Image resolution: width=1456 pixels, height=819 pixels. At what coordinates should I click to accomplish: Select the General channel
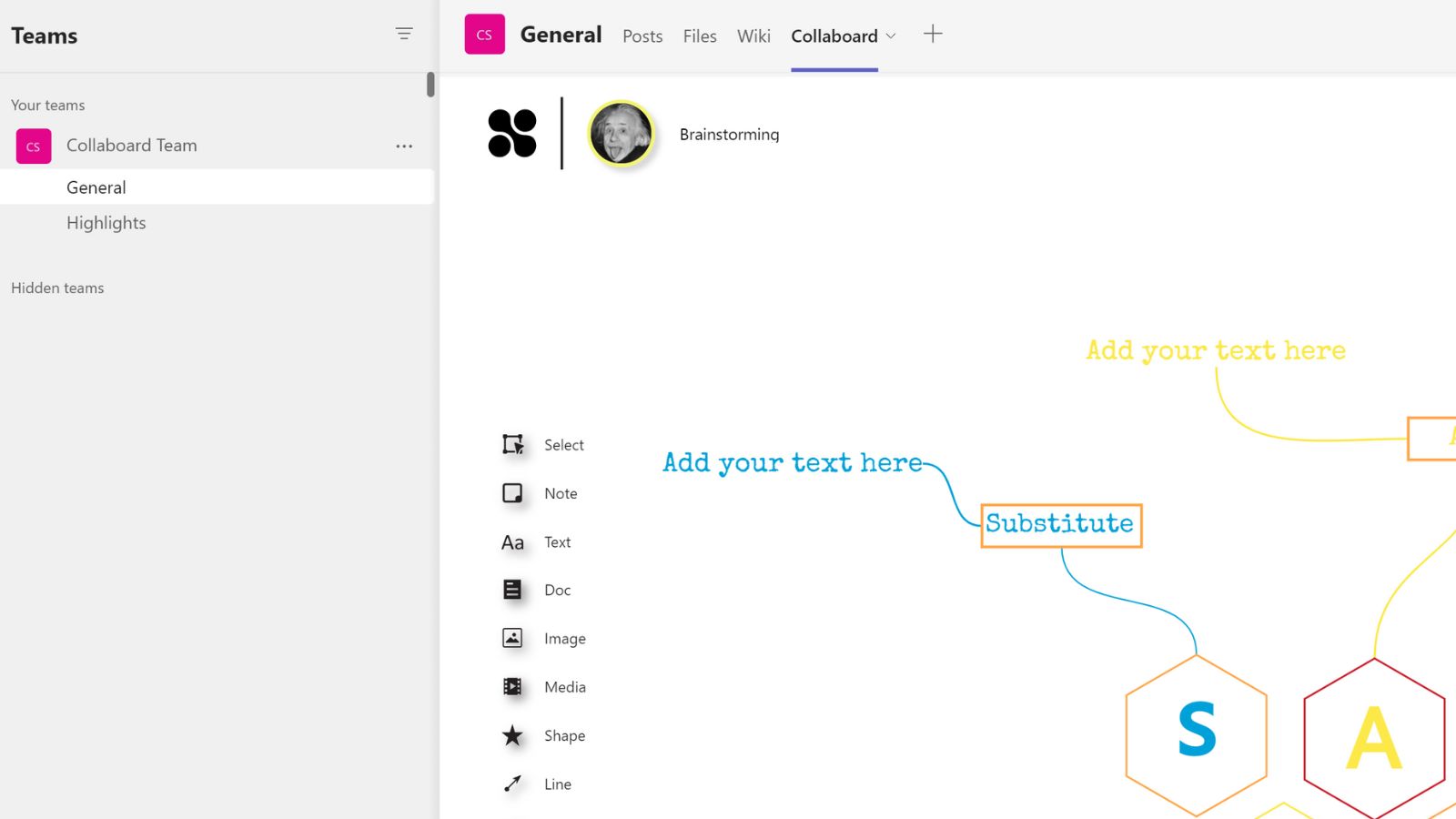pyautogui.click(x=96, y=187)
